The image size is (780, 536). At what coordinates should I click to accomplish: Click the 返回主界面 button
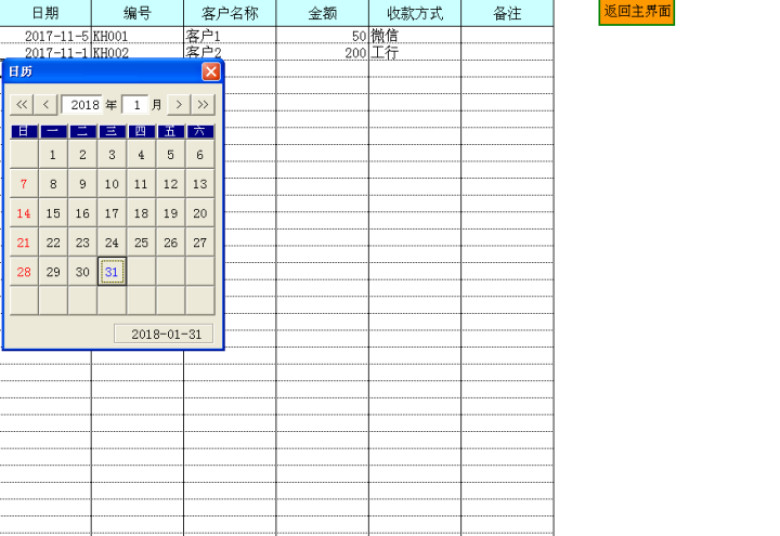(637, 12)
